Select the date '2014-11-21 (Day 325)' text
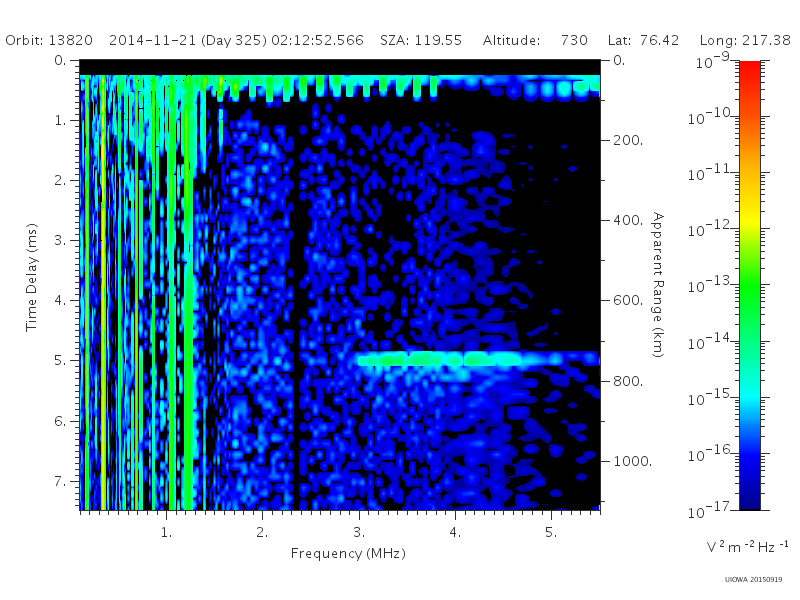Screen dimensions: 800x600 [x=188, y=40]
